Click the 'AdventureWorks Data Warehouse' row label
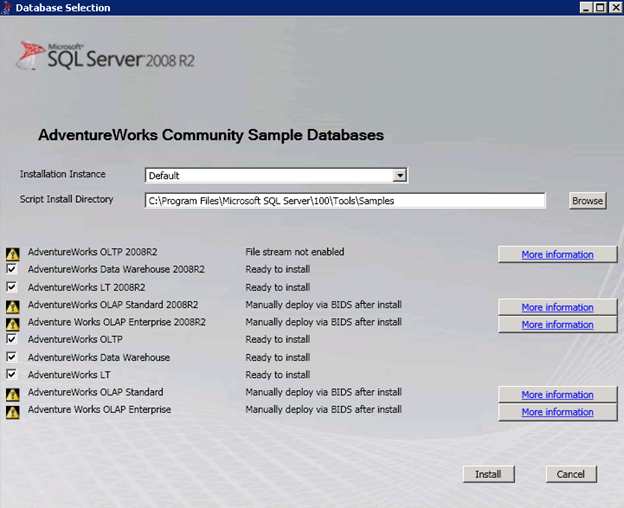 99,357
